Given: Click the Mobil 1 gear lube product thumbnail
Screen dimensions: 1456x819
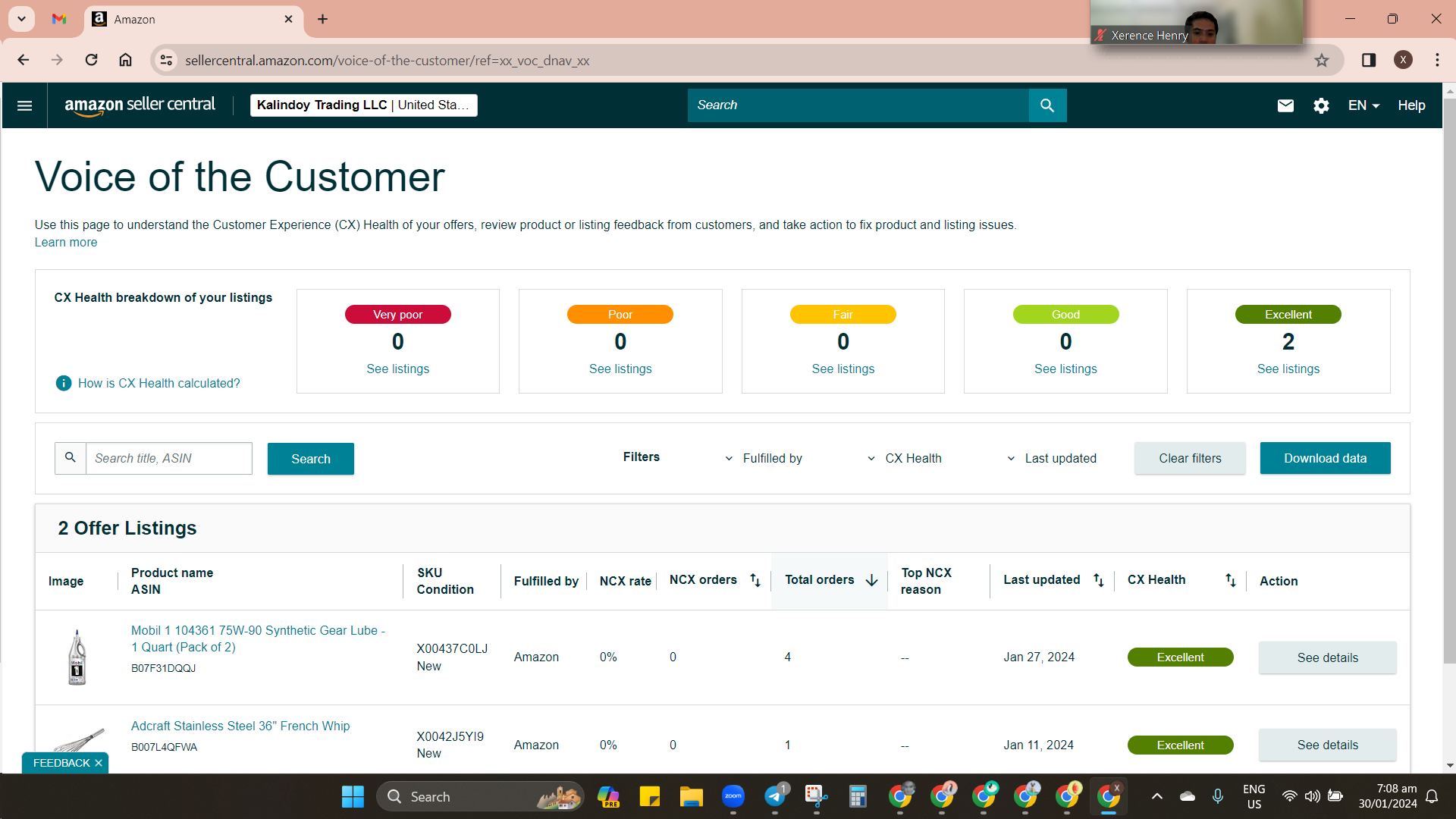Looking at the screenshot, I should coord(77,657).
